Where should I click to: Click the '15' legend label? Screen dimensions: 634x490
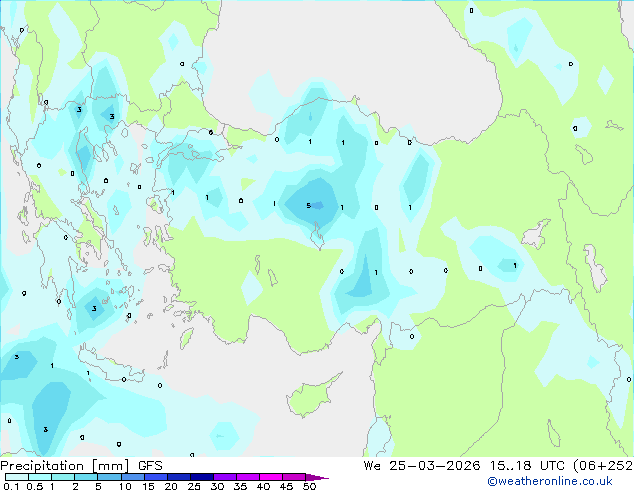[148, 486]
